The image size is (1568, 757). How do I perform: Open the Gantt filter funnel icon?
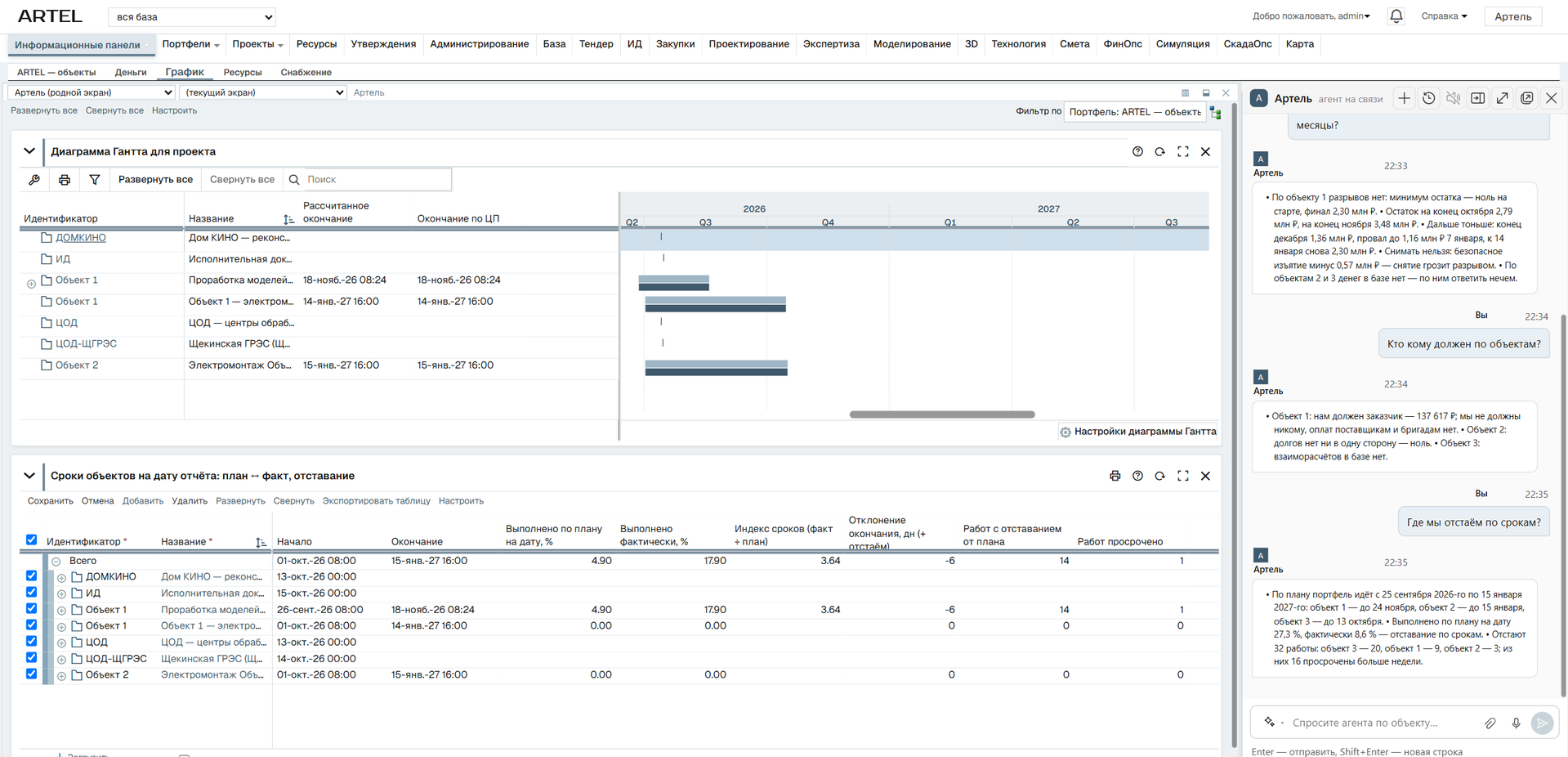pyautogui.click(x=95, y=180)
